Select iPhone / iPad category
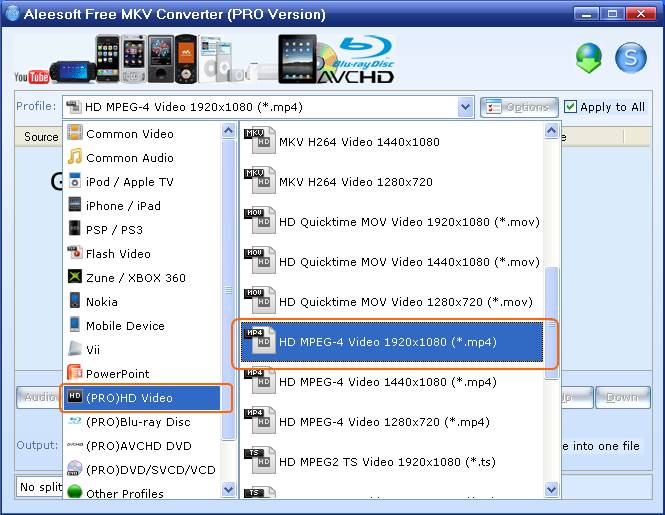The height and width of the screenshot is (515, 665). click(123, 206)
